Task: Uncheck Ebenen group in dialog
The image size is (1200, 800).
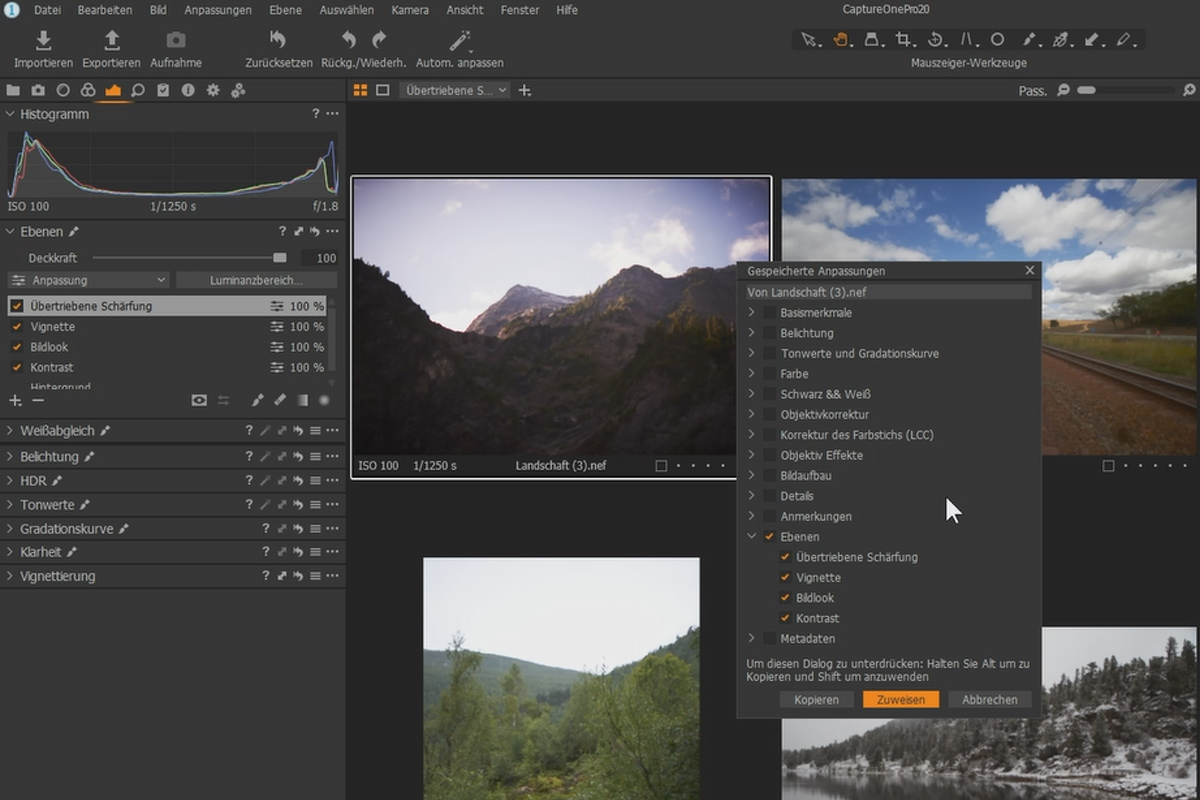Action: coord(769,537)
